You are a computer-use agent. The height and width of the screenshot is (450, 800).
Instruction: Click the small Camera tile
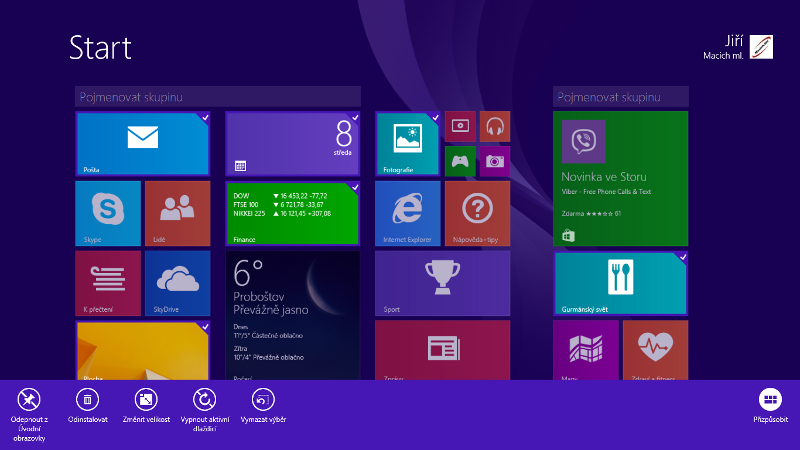pos(494,160)
